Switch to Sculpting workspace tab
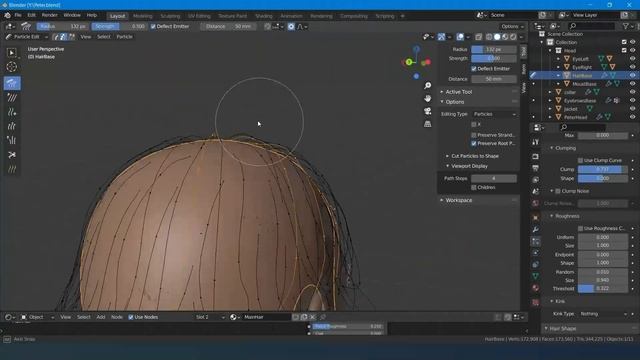The image size is (640, 360). 170,16
